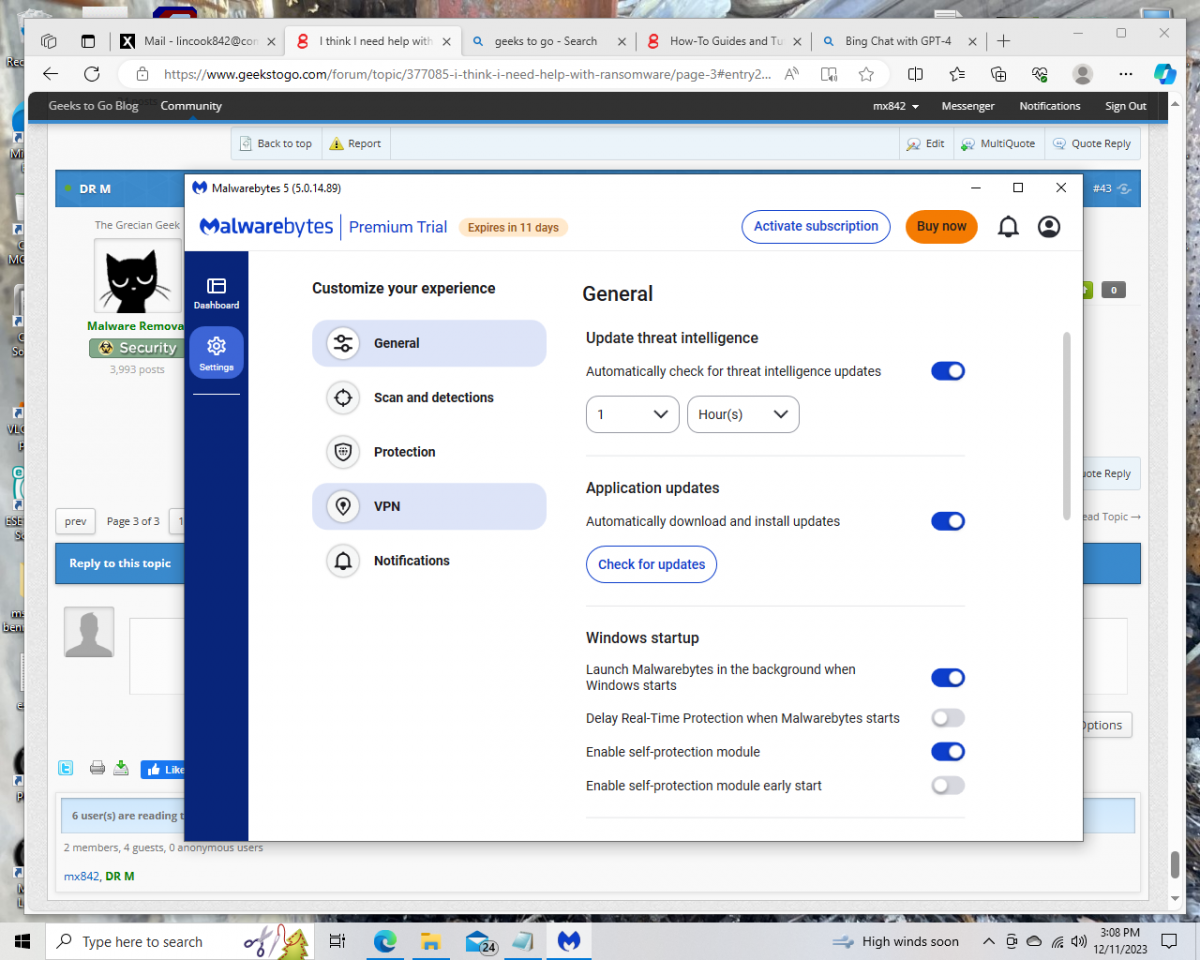Click the browser Back arrow
The height and width of the screenshot is (960, 1200).
click(x=50, y=74)
